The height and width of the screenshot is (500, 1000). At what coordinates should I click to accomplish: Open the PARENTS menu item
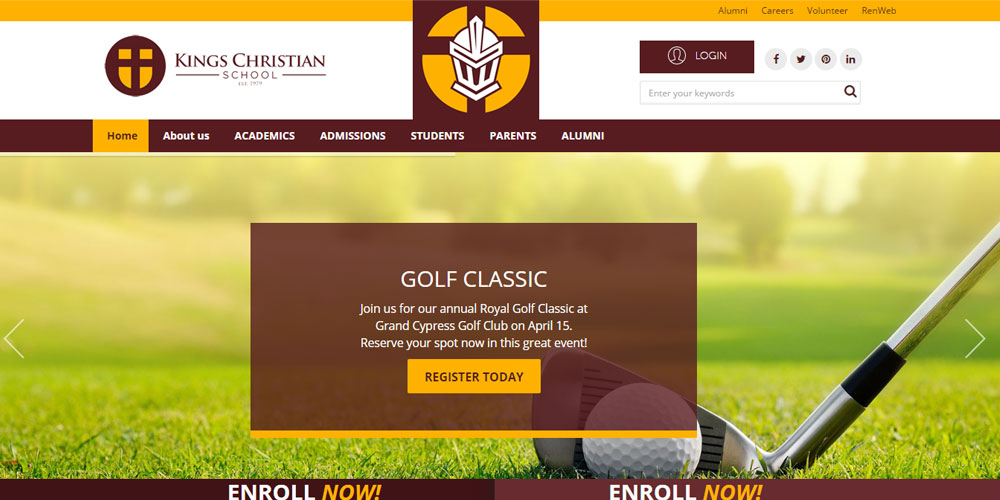coord(513,136)
